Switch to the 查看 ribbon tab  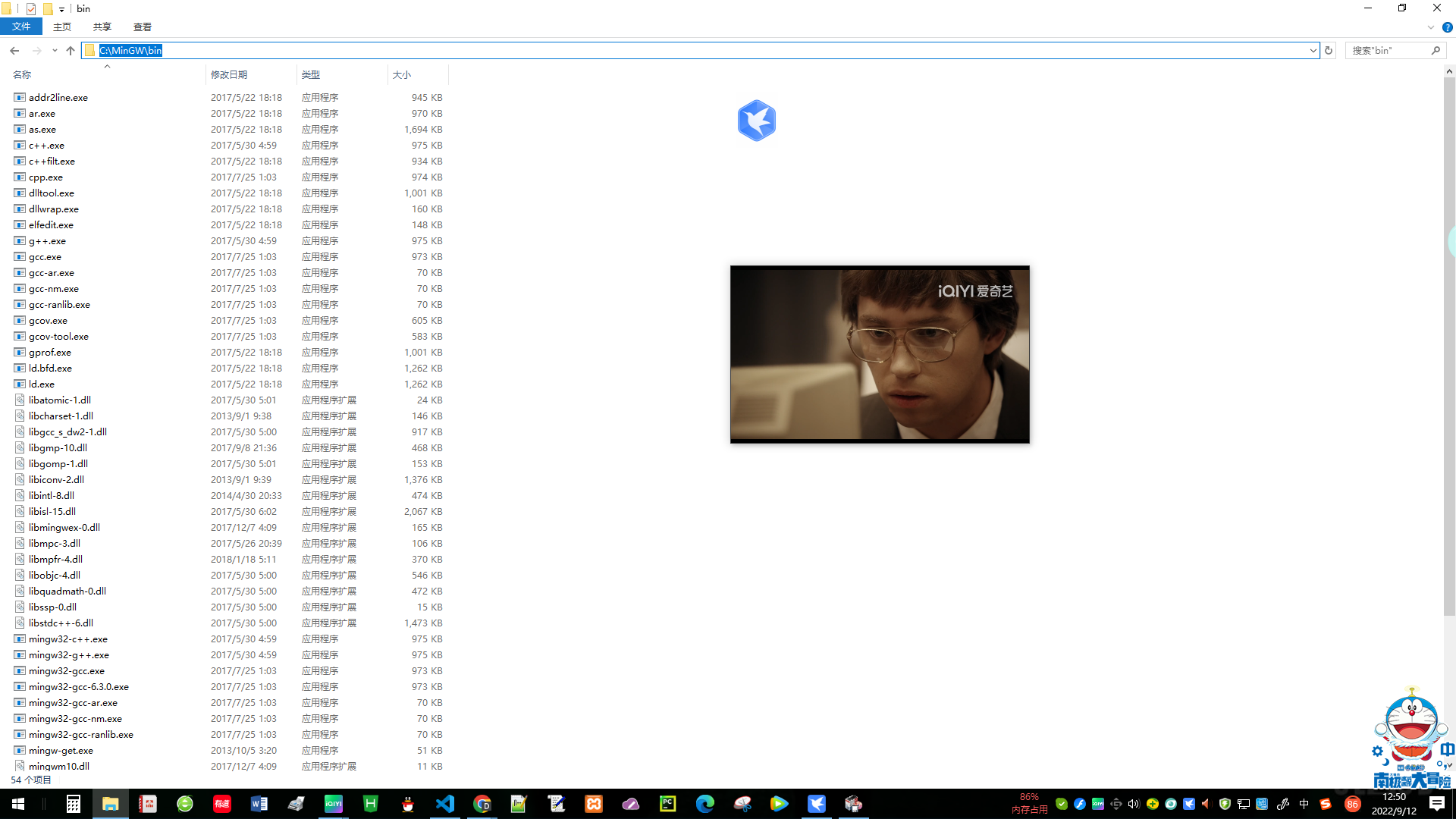(143, 27)
